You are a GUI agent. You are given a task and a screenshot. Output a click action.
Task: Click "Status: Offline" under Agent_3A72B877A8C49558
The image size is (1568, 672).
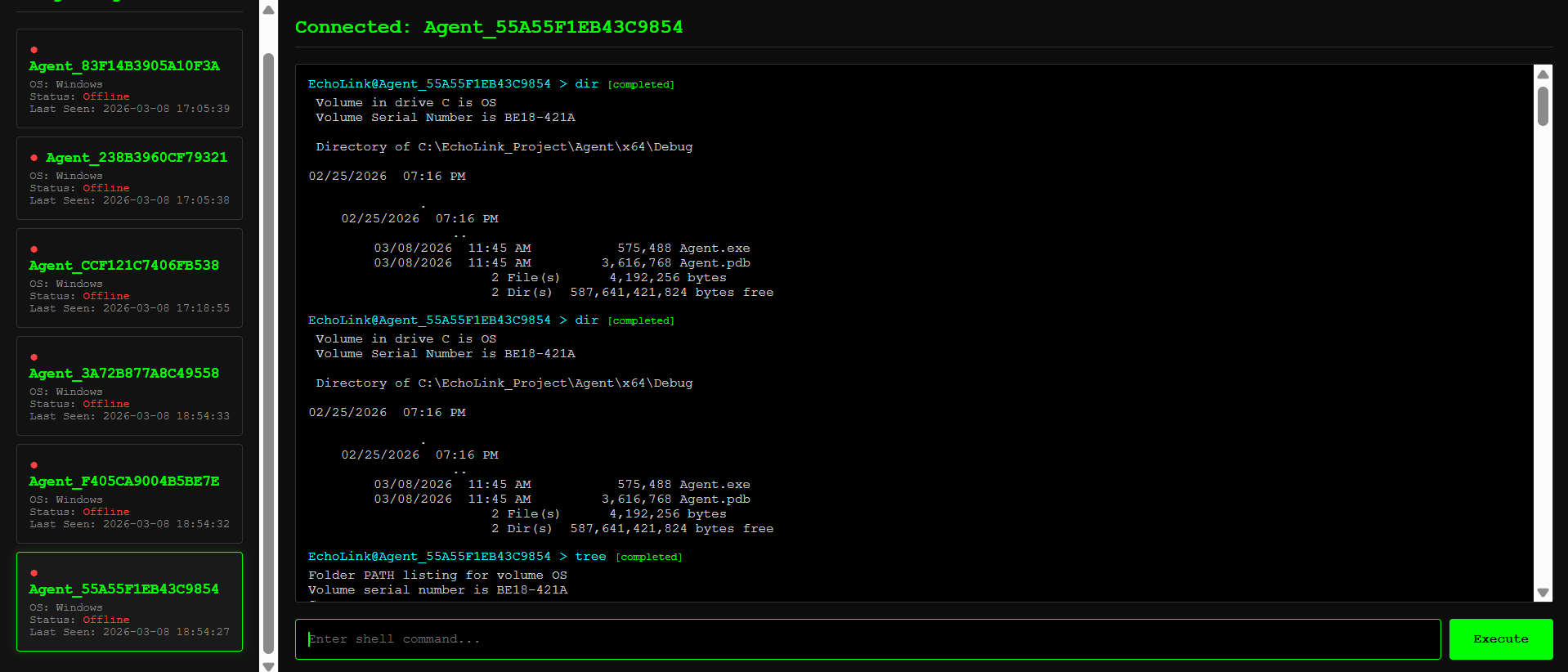(79, 404)
